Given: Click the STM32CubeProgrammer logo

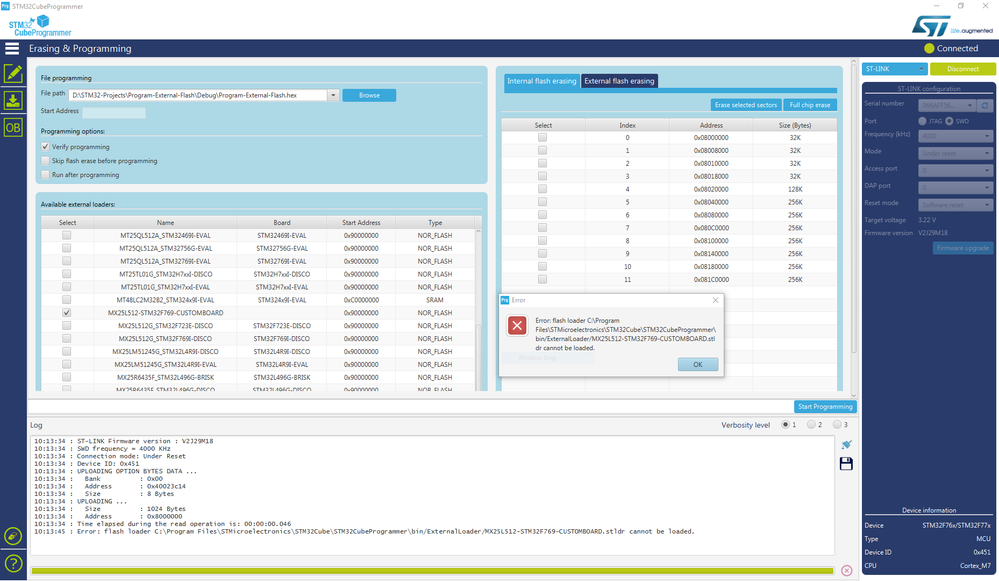Looking at the screenshot, I should 40,26.
